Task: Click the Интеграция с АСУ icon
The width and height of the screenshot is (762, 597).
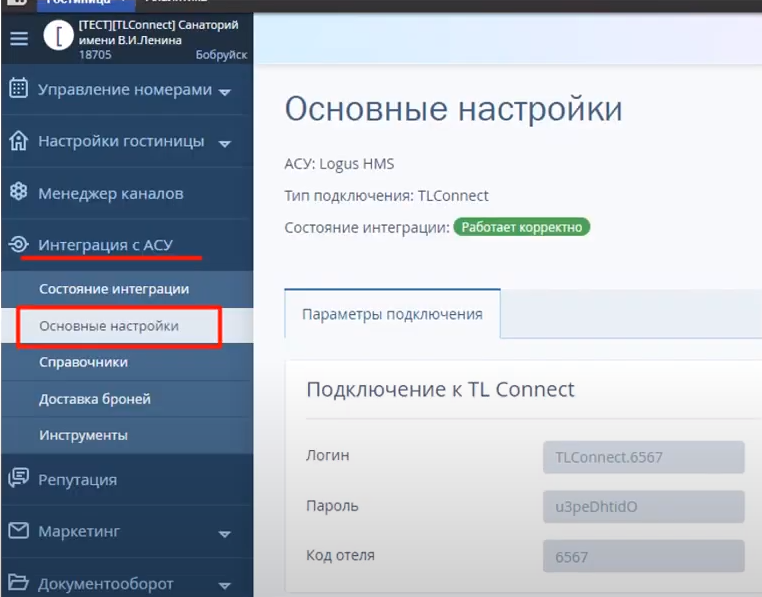Action: [18, 244]
